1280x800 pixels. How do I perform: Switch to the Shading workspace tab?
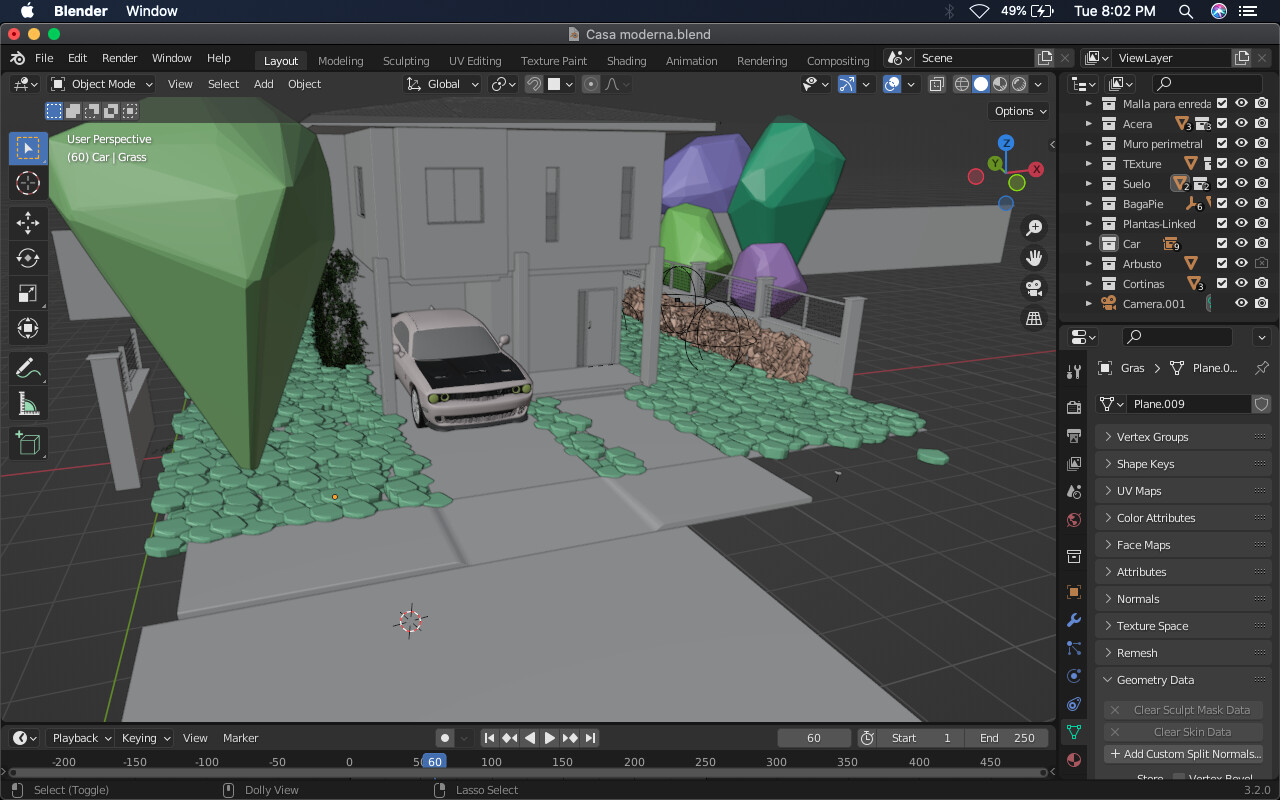[626, 61]
